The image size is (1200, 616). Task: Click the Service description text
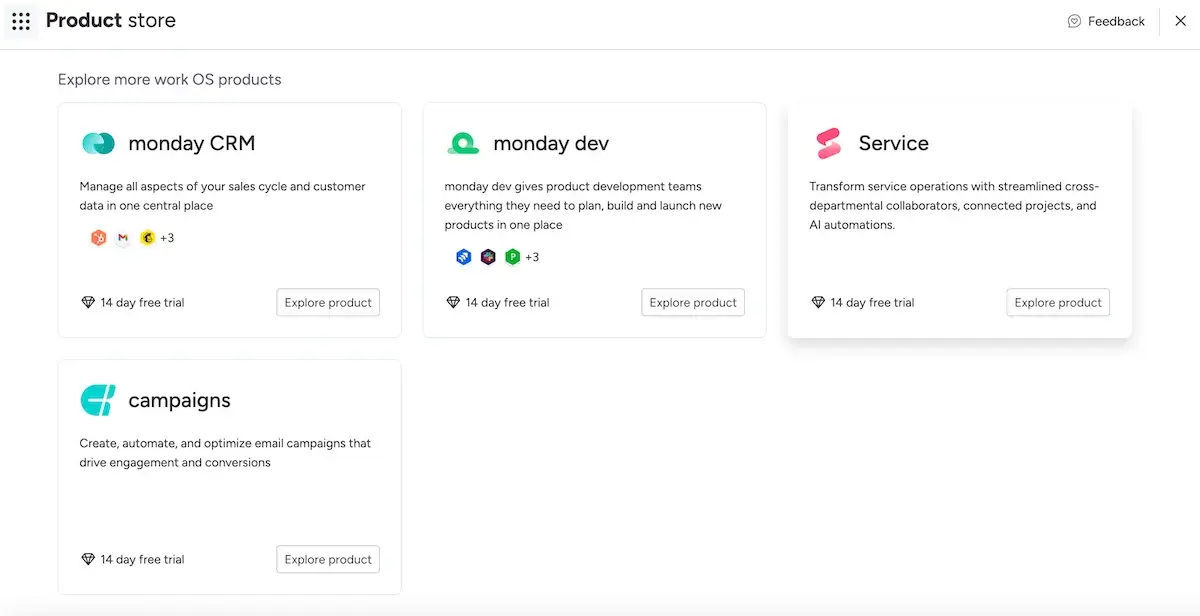tap(954, 206)
